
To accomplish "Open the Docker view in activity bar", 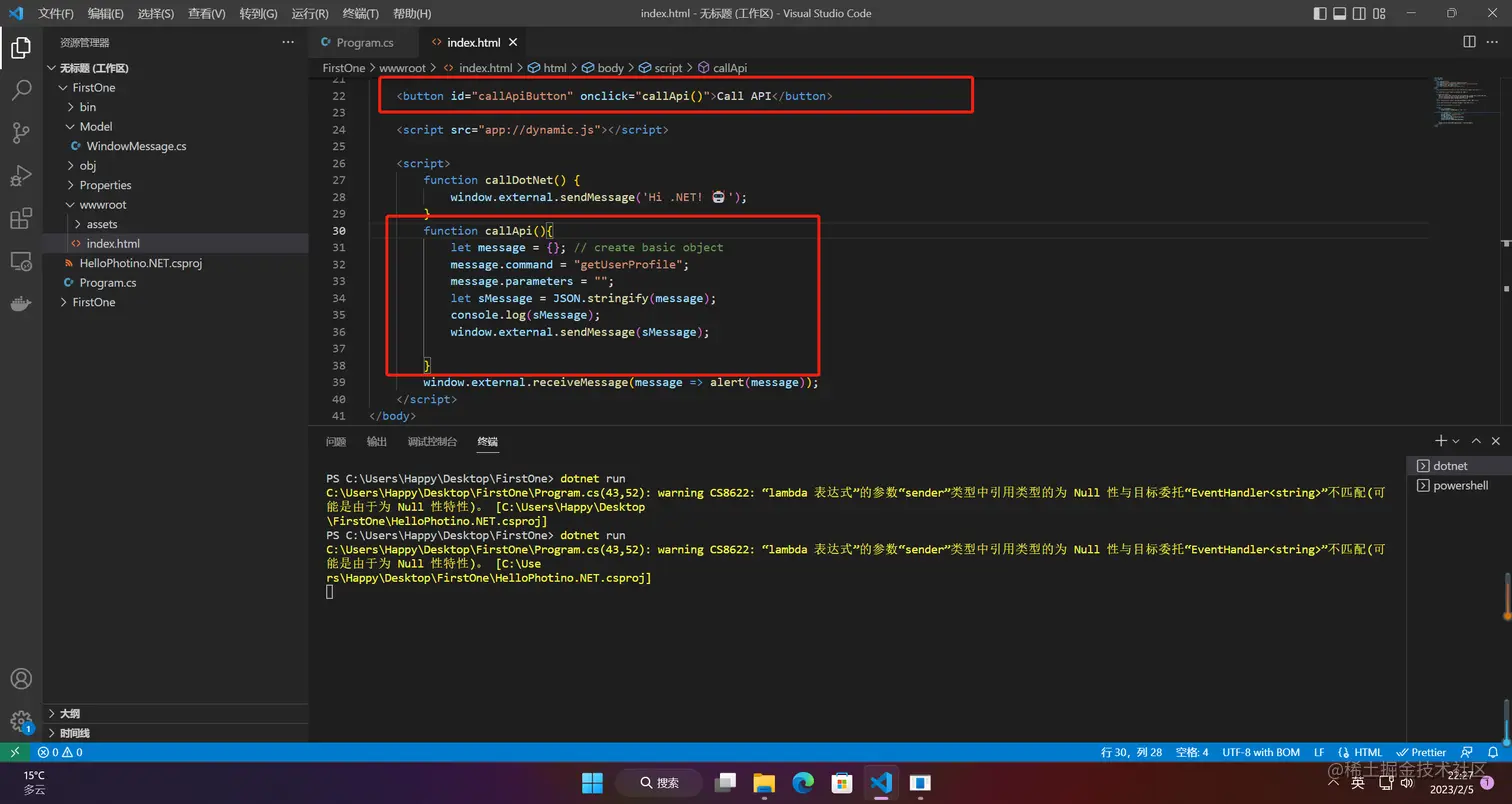I will tap(21, 304).
